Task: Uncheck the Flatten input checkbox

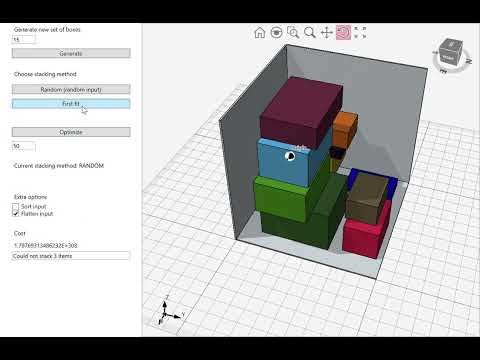Action: click(16, 214)
